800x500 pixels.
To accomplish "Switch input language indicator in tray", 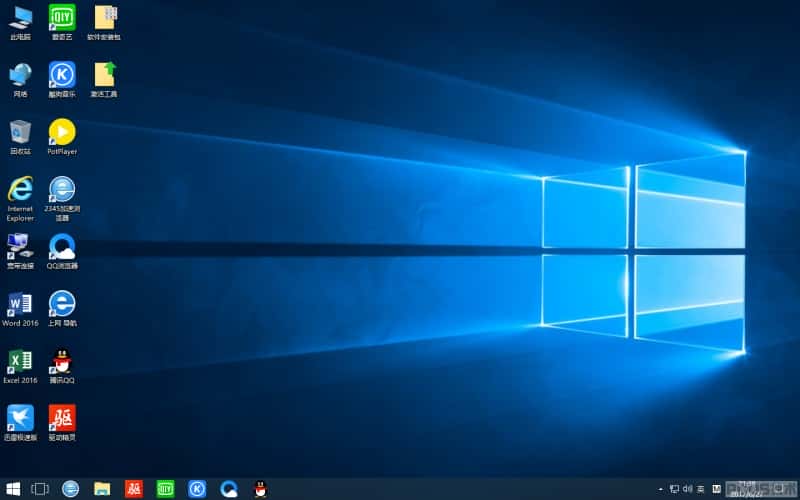I will click(x=701, y=489).
